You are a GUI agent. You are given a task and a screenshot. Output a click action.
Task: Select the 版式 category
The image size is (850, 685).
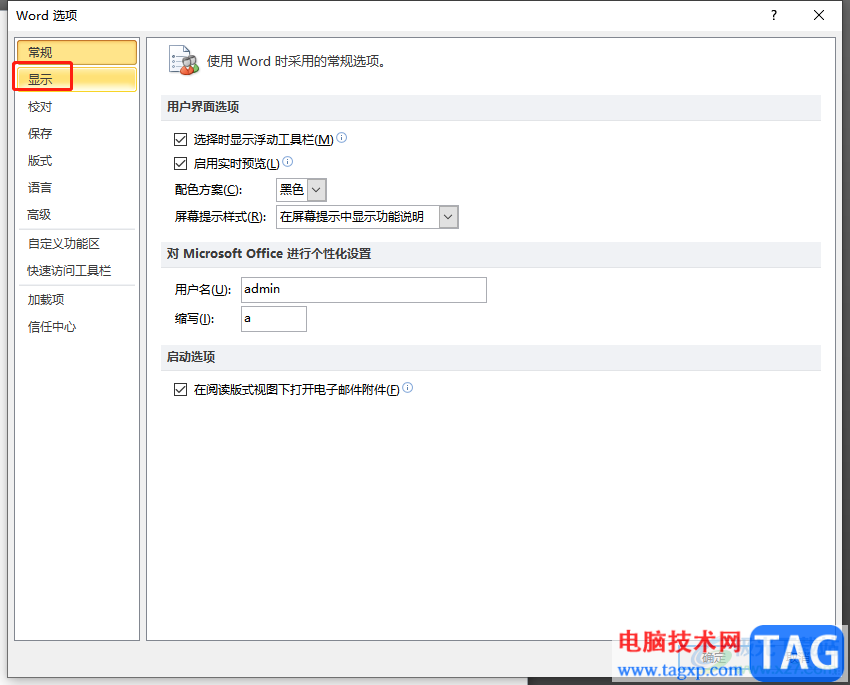(40, 160)
